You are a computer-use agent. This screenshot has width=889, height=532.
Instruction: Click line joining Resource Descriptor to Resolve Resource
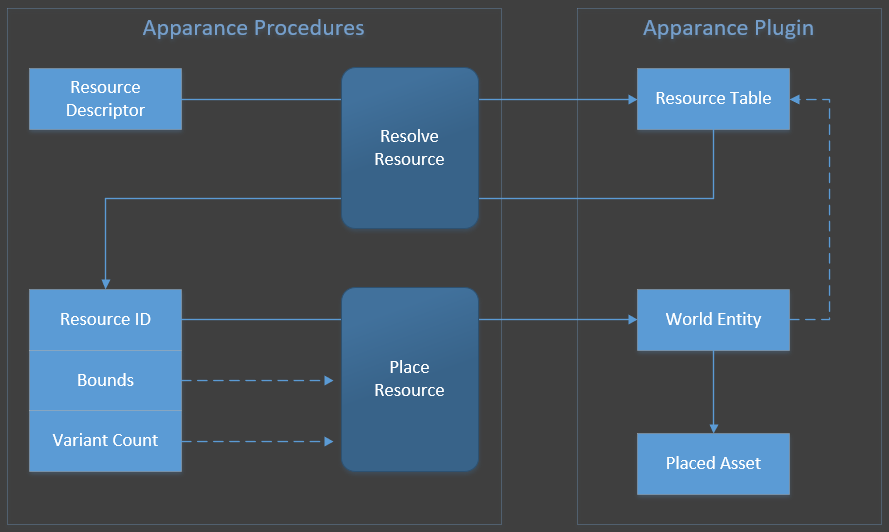pyautogui.click(x=261, y=99)
